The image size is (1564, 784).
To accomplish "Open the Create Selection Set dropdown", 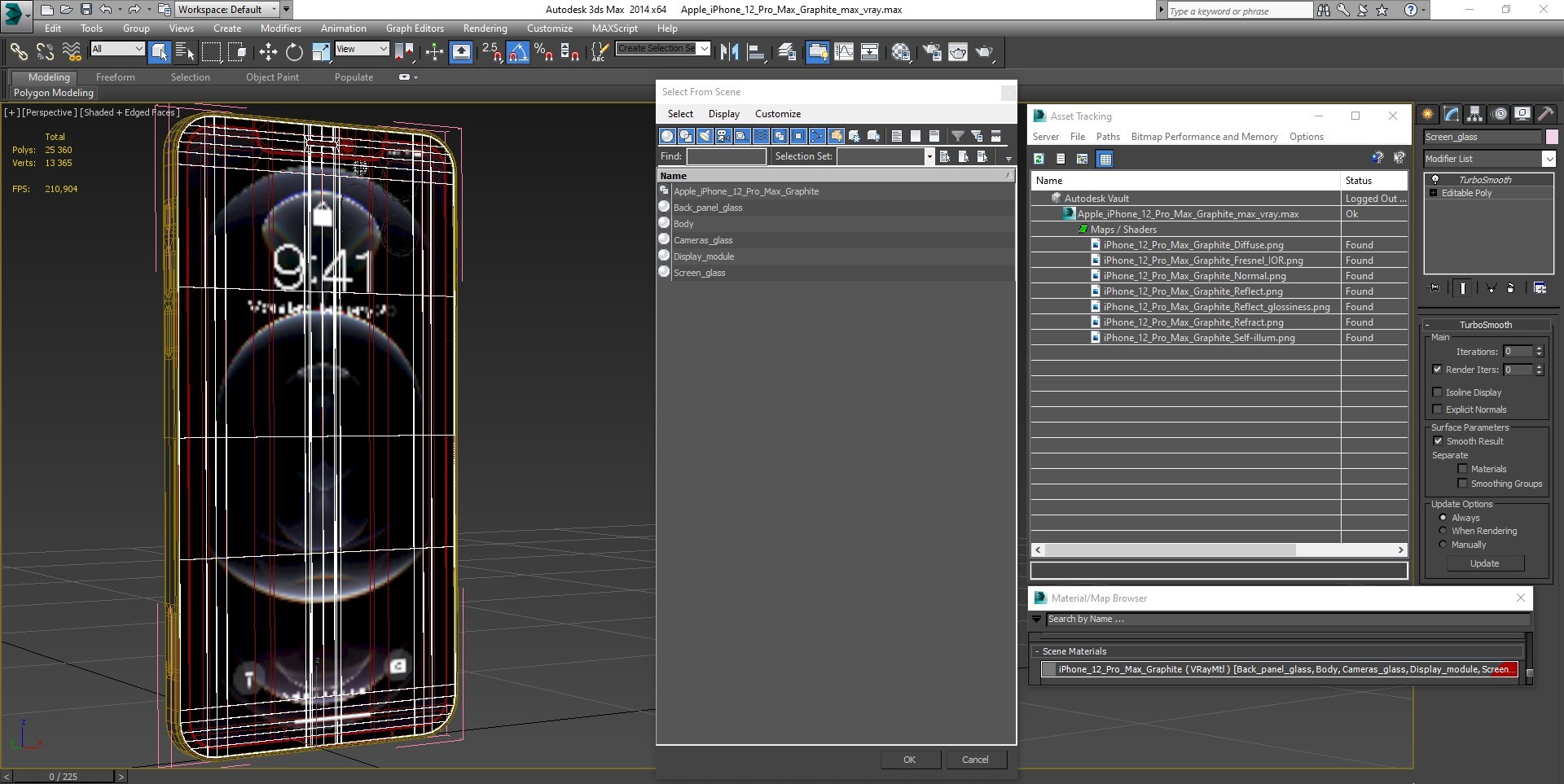I will [704, 48].
